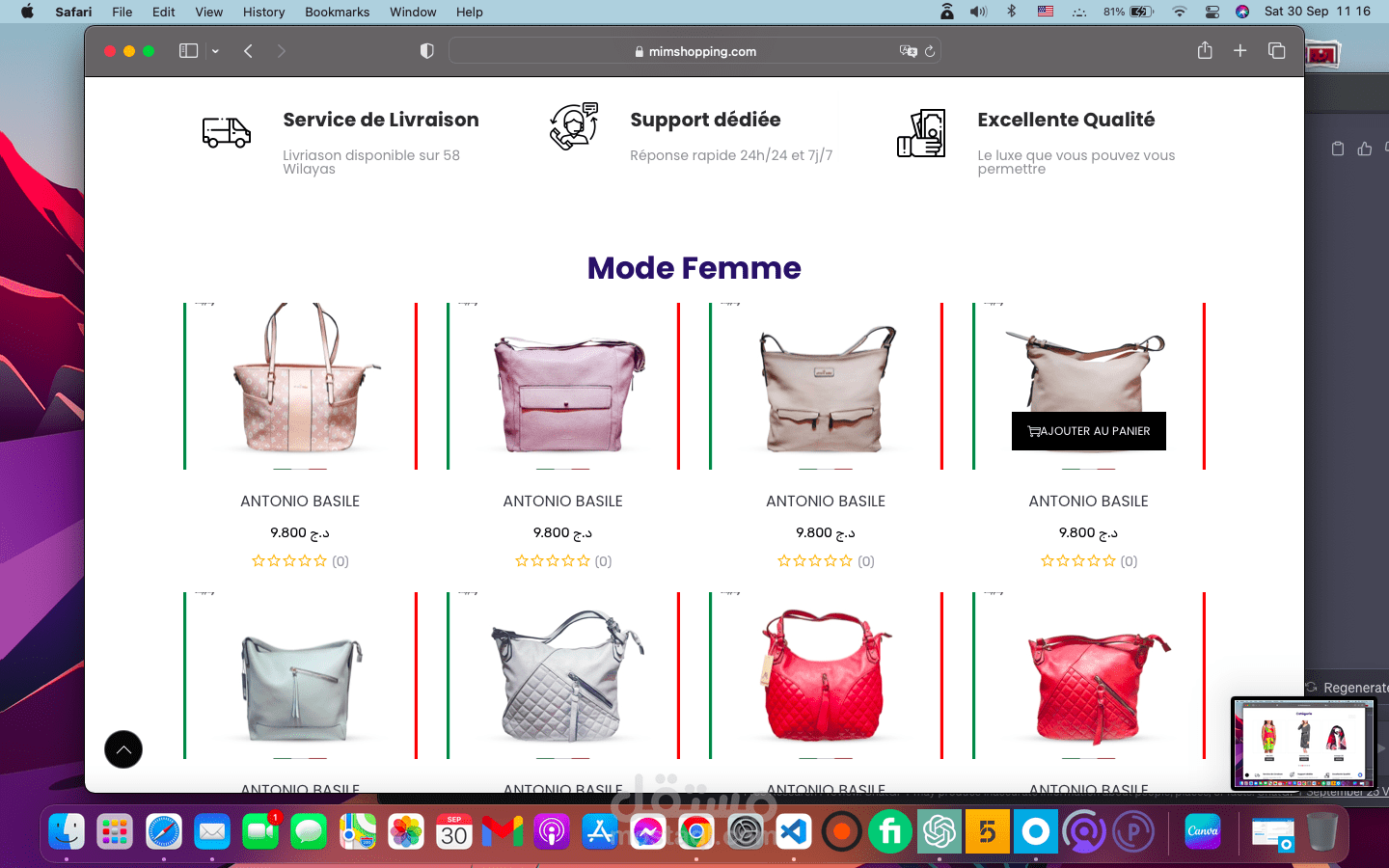Open Google Chrome from the Dock
Viewport: 1389px width, 868px height.
click(696, 831)
